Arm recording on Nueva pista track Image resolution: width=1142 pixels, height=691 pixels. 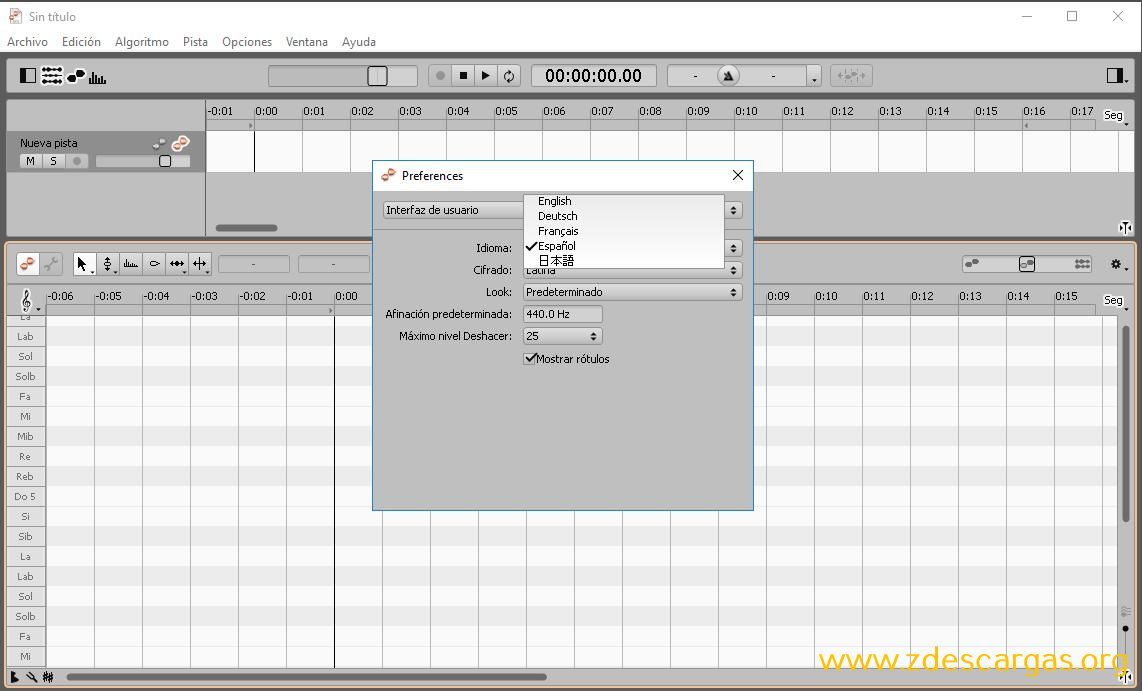click(x=76, y=161)
